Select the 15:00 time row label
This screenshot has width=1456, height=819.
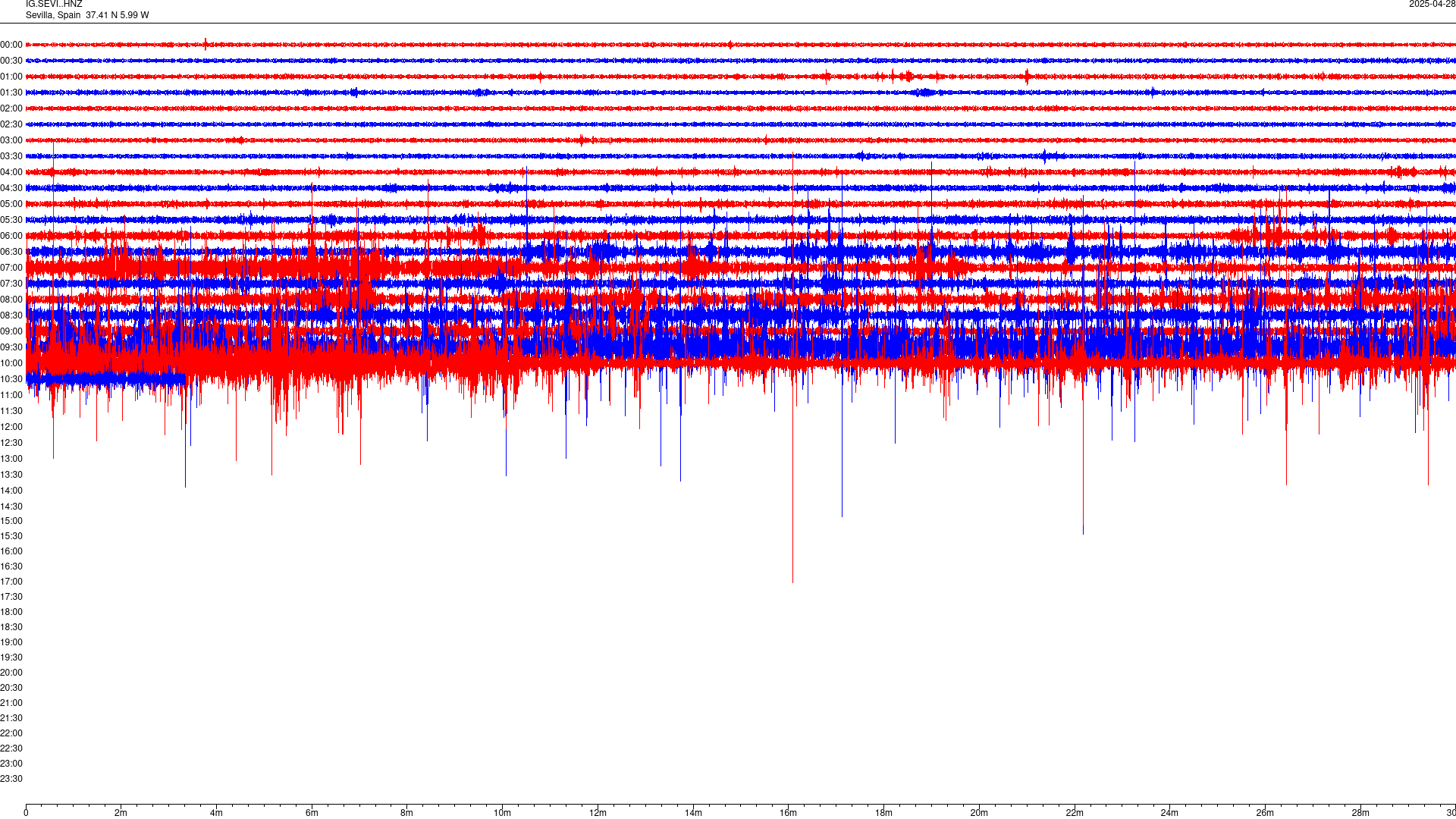tap(11, 521)
